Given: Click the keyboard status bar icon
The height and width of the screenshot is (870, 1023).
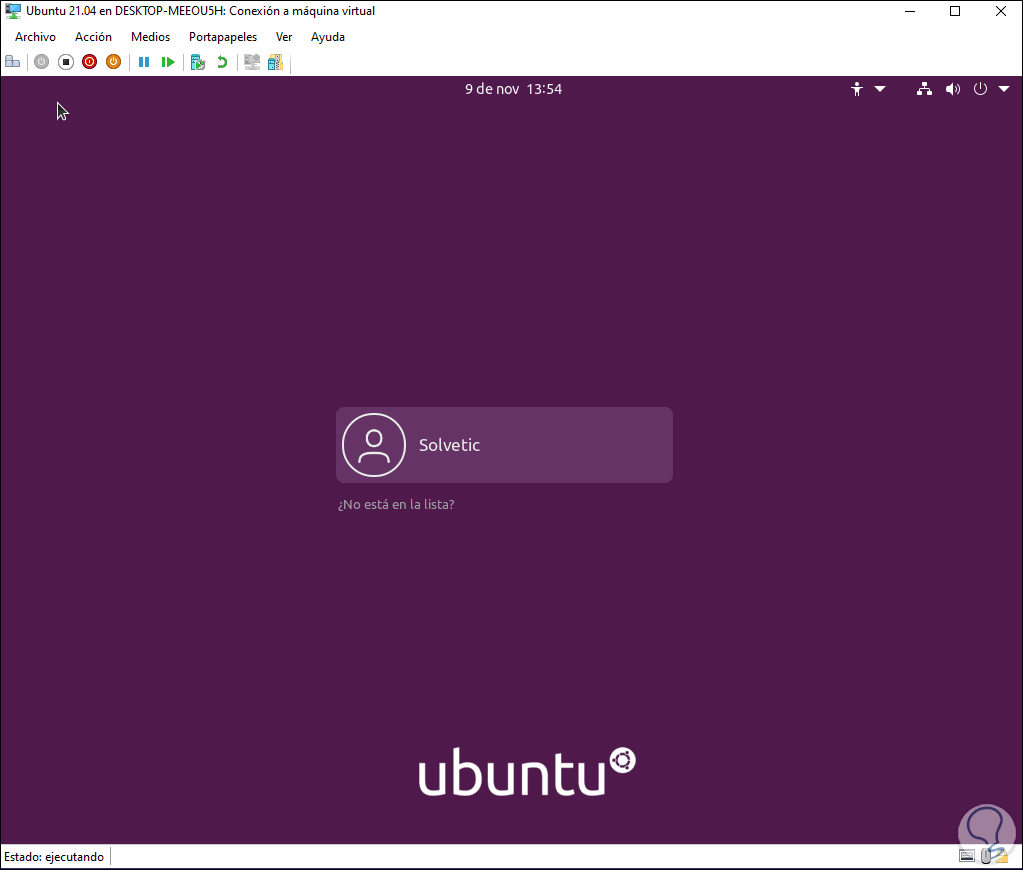Looking at the screenshot, I should 967,856.
